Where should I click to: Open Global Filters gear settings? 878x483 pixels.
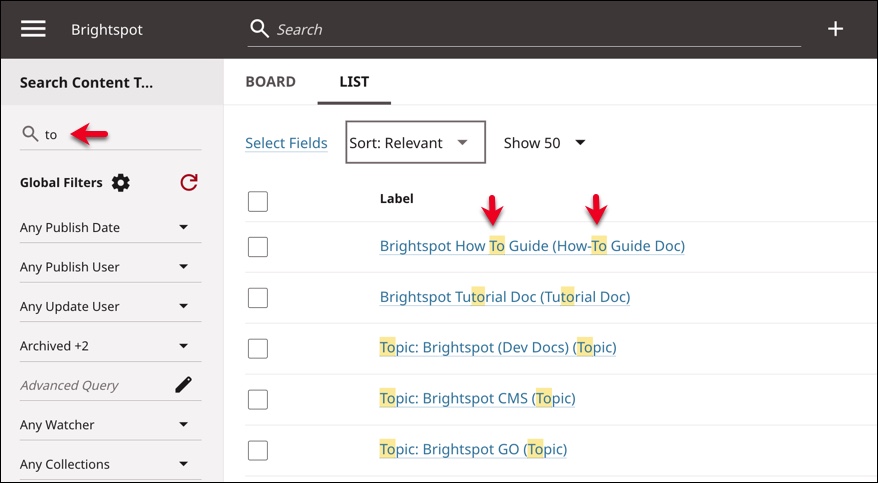pyautogui.click(x=120, y=183)
